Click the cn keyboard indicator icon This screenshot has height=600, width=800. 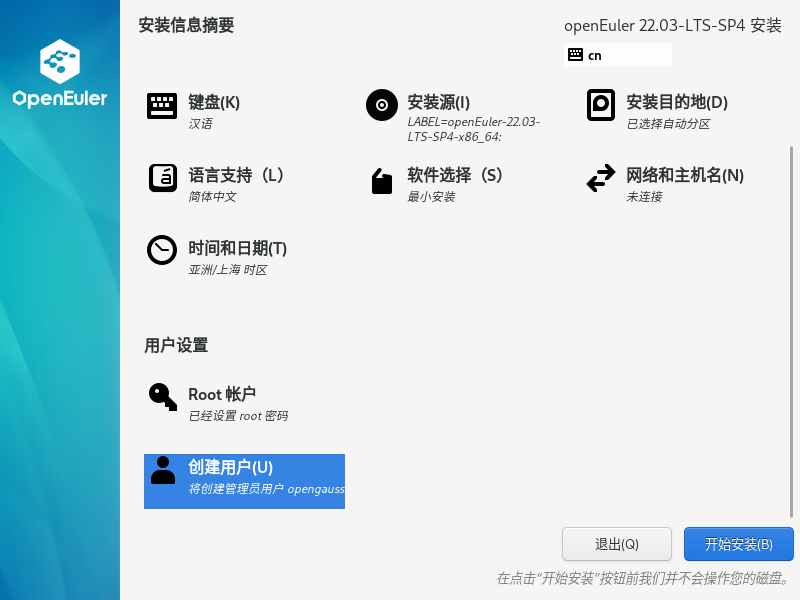click(x=575, y=55)
